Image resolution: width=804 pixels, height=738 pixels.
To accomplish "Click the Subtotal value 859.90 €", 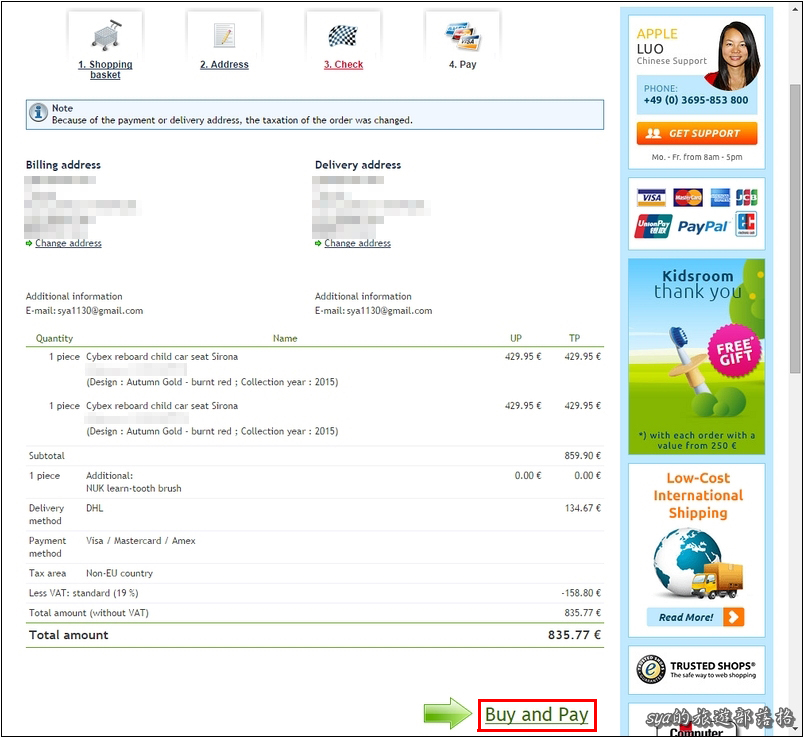I will (x=582, y=456).
